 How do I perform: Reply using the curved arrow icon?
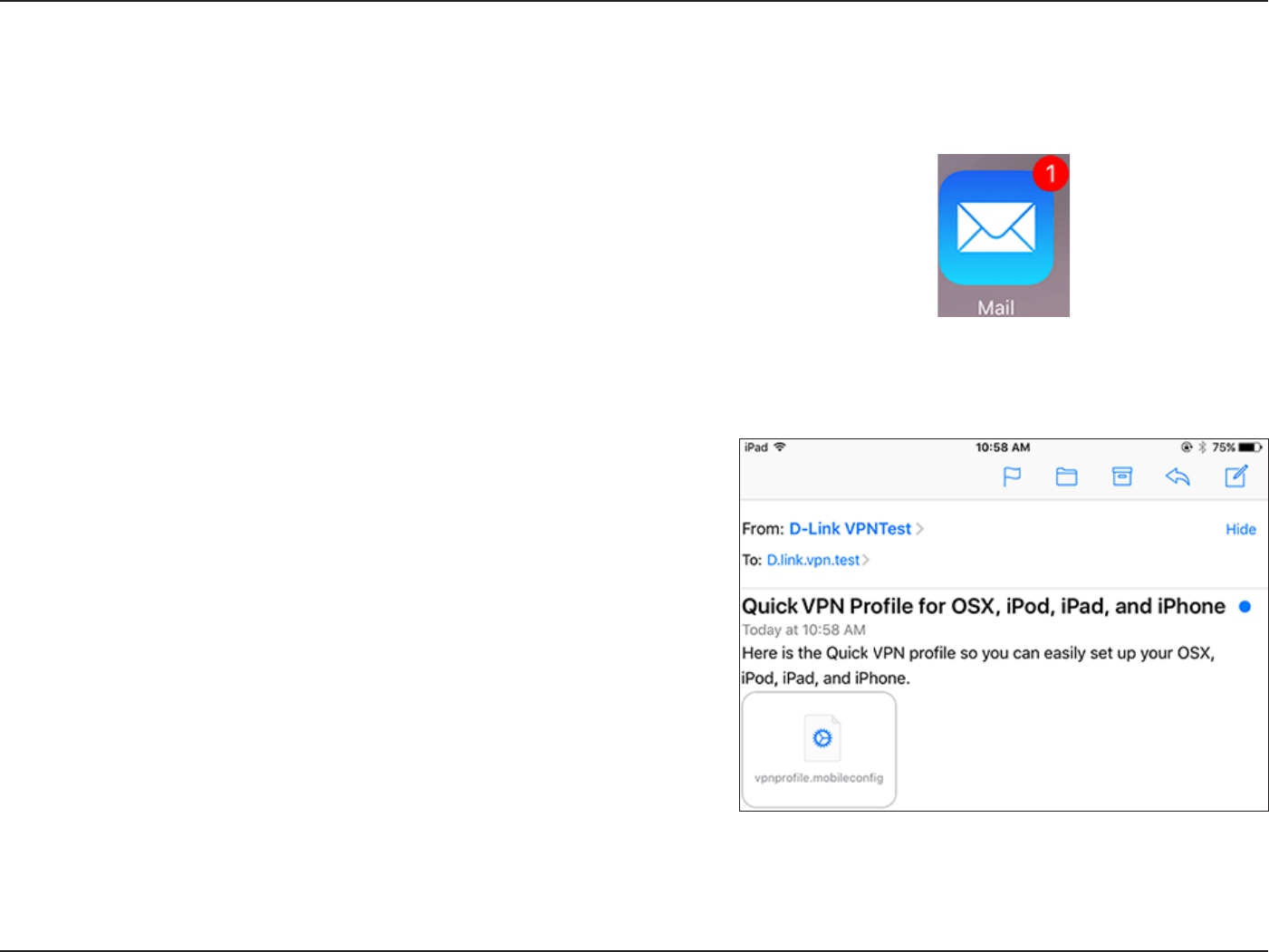(x=1178, y=476)
